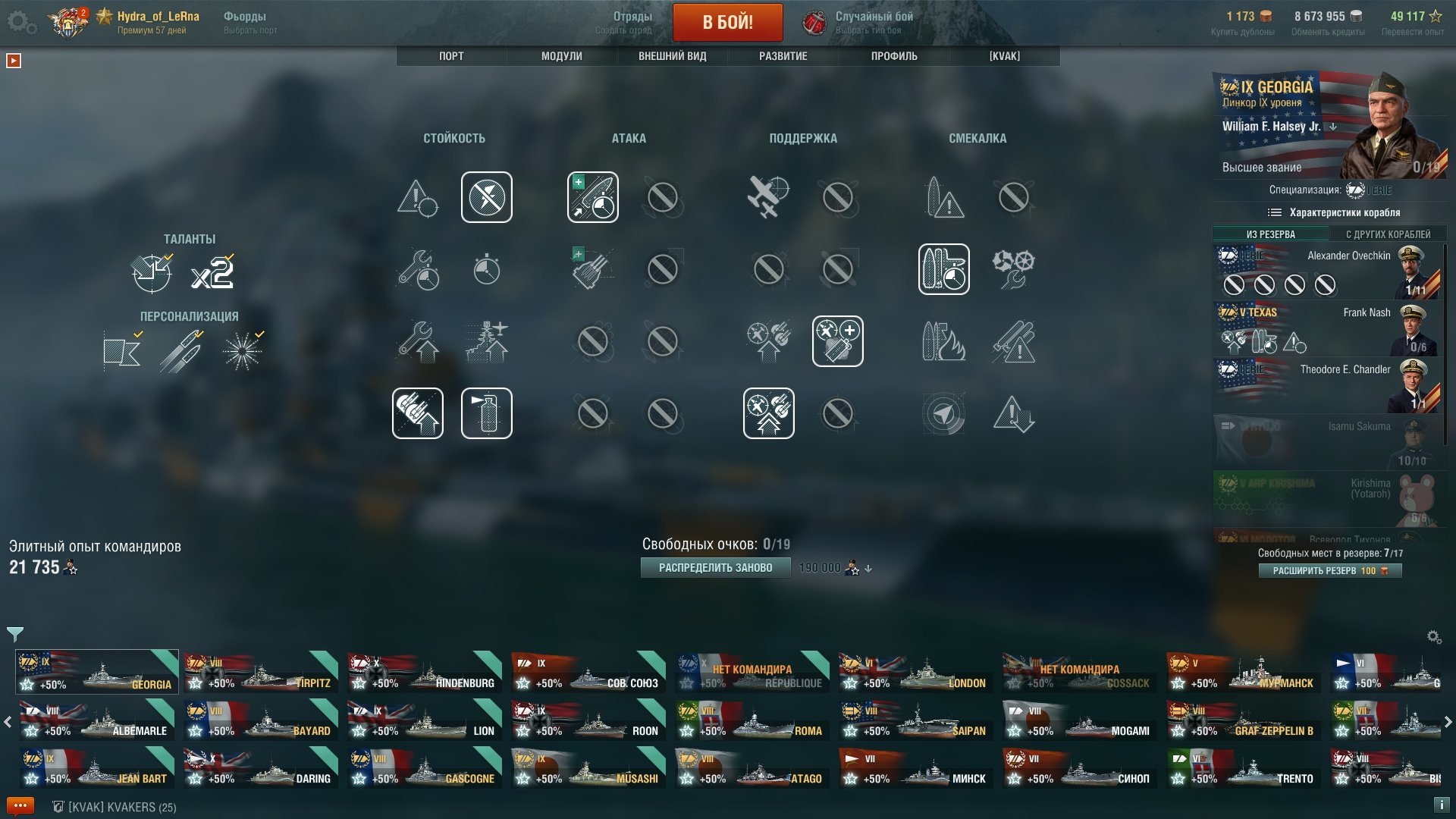Open carousel settings gear icon
The height and width of the screenshot is (819, 1456).
[x=1434, y=637]
